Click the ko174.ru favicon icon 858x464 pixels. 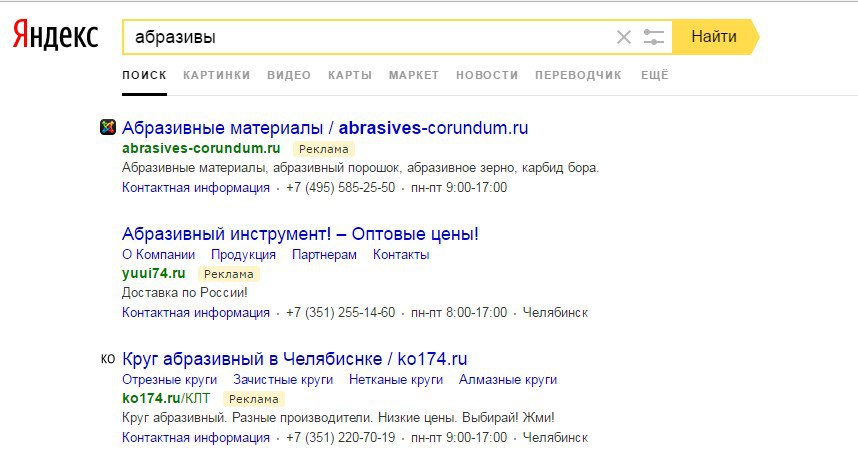tap(108, 359)
